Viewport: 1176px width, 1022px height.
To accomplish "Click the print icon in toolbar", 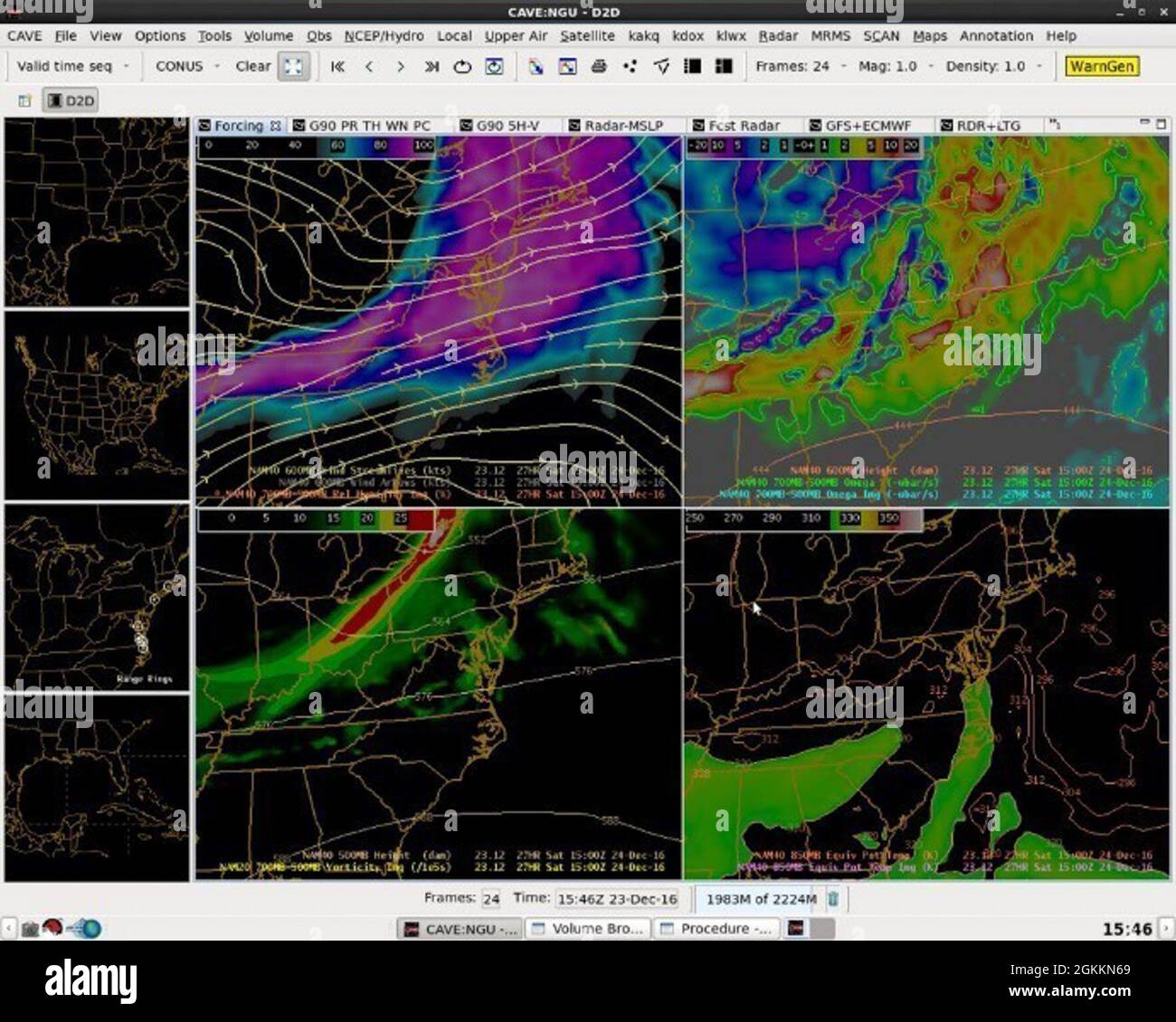I will click(x=599, y=66).
